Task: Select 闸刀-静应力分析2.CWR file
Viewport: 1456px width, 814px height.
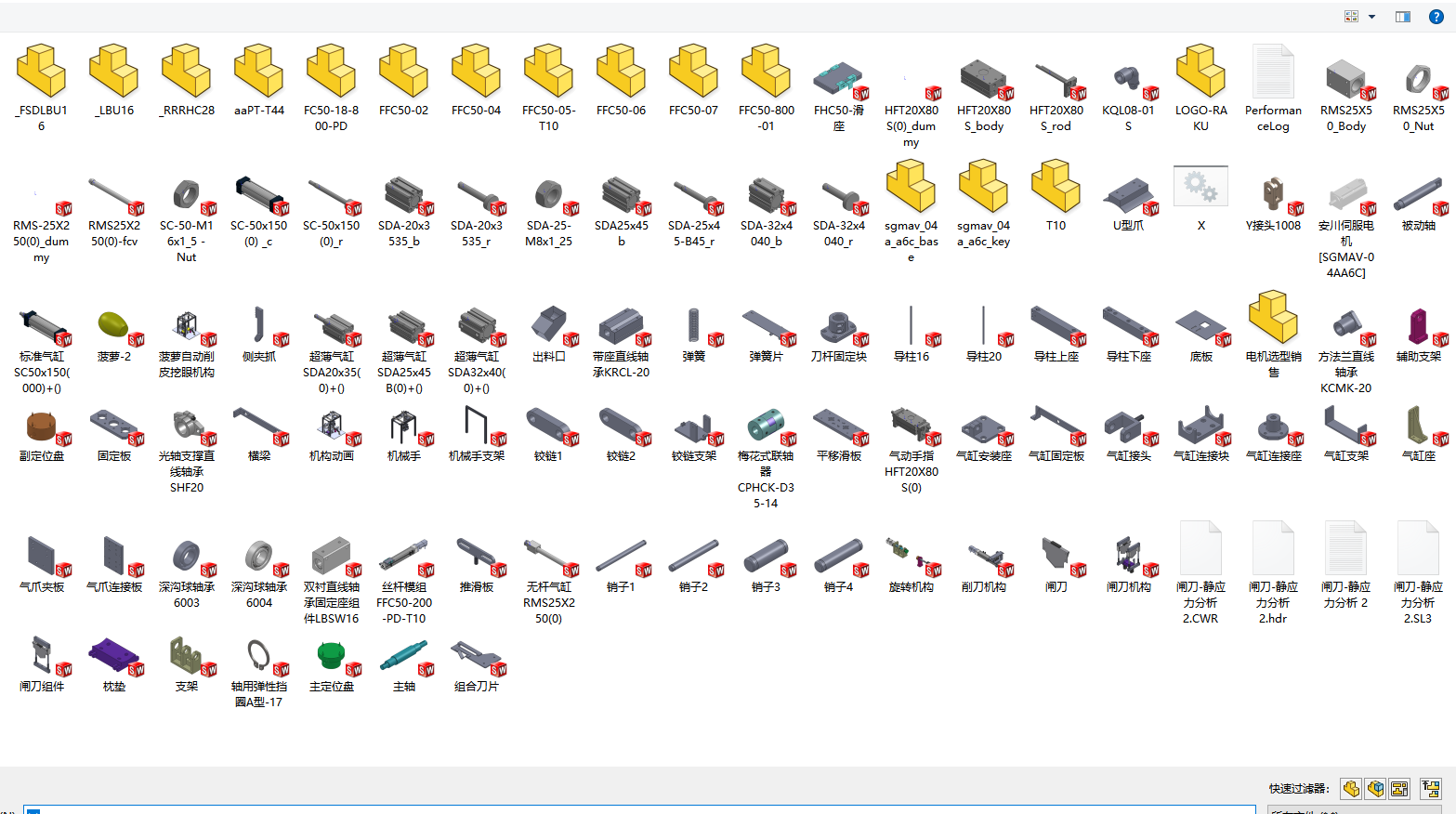Action: 1201,572
